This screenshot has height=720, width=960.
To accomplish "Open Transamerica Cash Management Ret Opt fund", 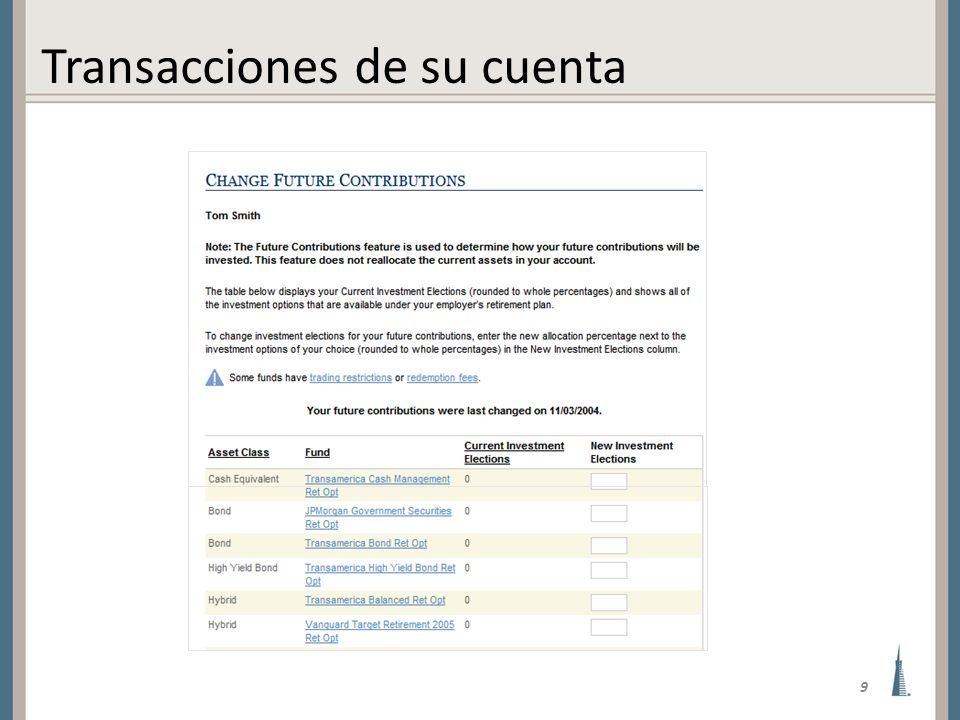I will 377,486.
